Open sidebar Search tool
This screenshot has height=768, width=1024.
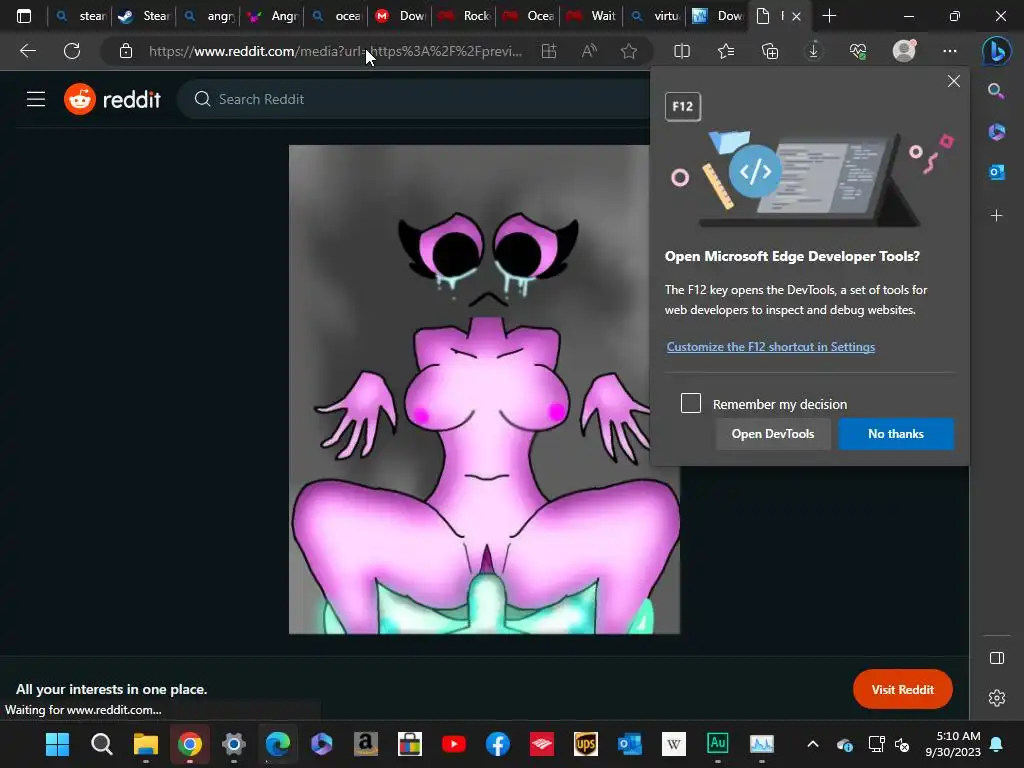(996, 91)
